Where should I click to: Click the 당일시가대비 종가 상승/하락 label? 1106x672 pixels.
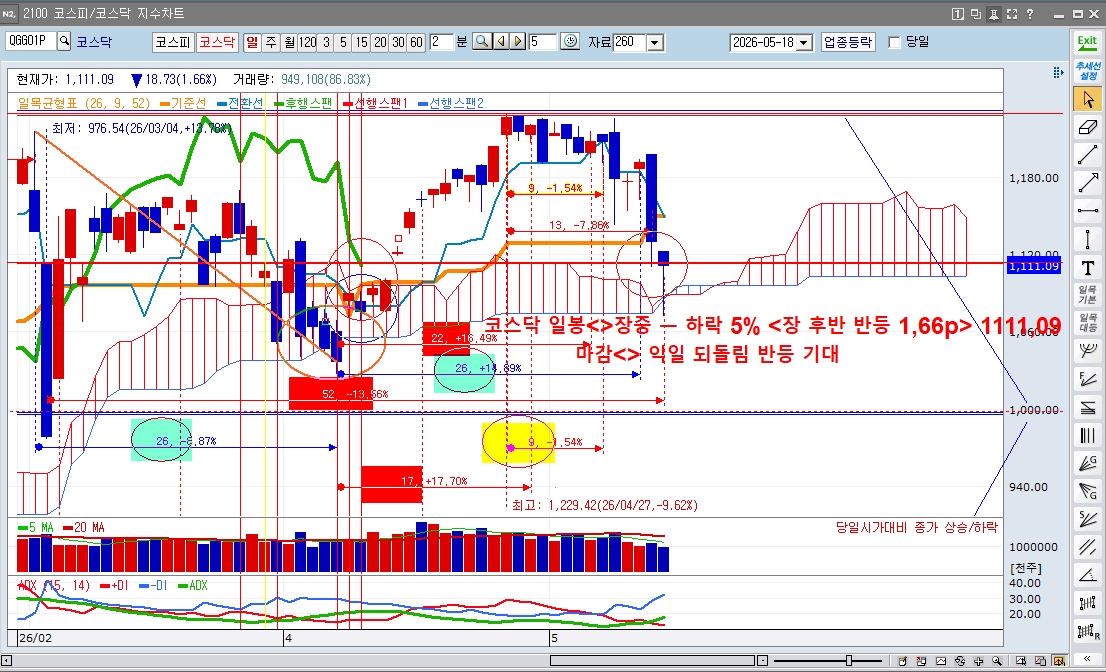click(917, 527)
